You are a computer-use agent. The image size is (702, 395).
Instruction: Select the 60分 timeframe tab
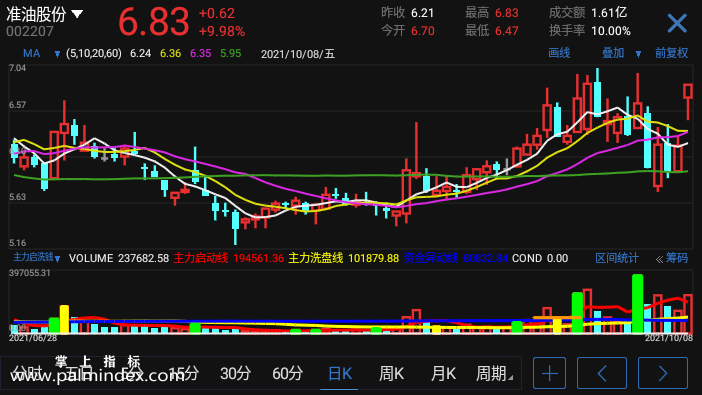click(x=287, y=374)
